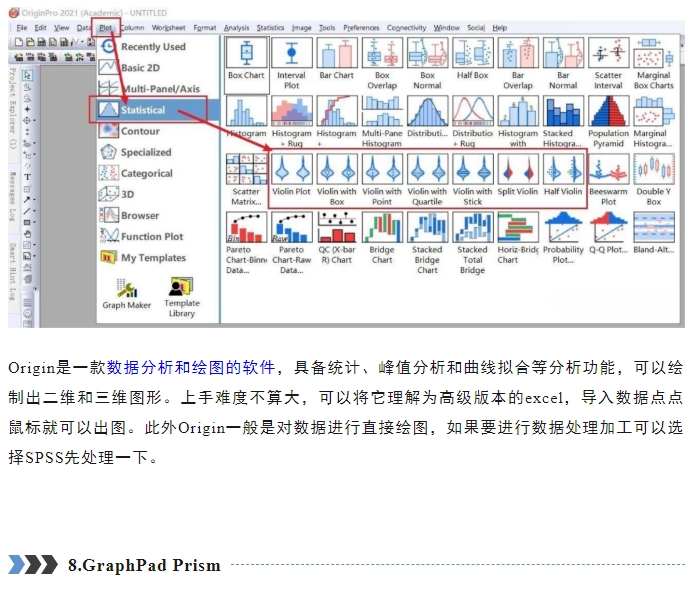Follow the 数据分析和绘图的软件 link
Screen dimensions: 694x596
pos(191,367)
